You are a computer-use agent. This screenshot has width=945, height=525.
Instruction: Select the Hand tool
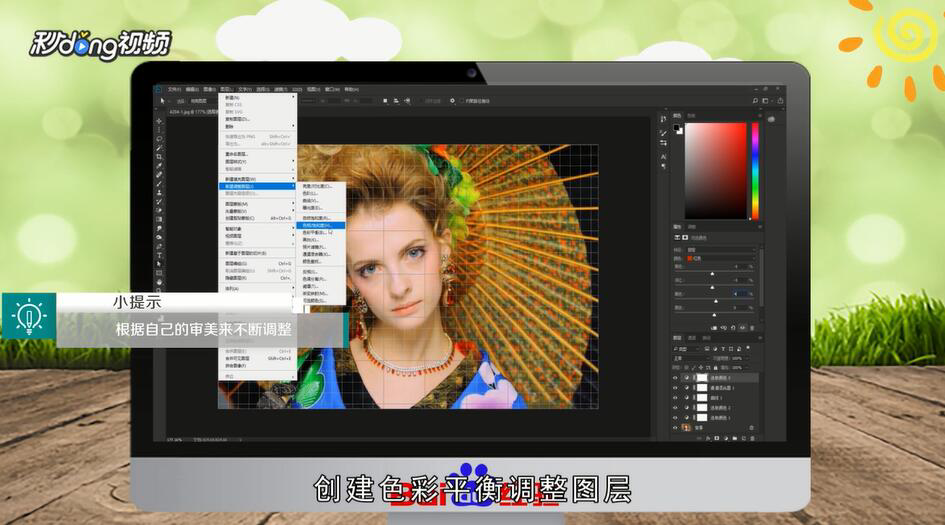pyautogui.click(x=159, y=281)
